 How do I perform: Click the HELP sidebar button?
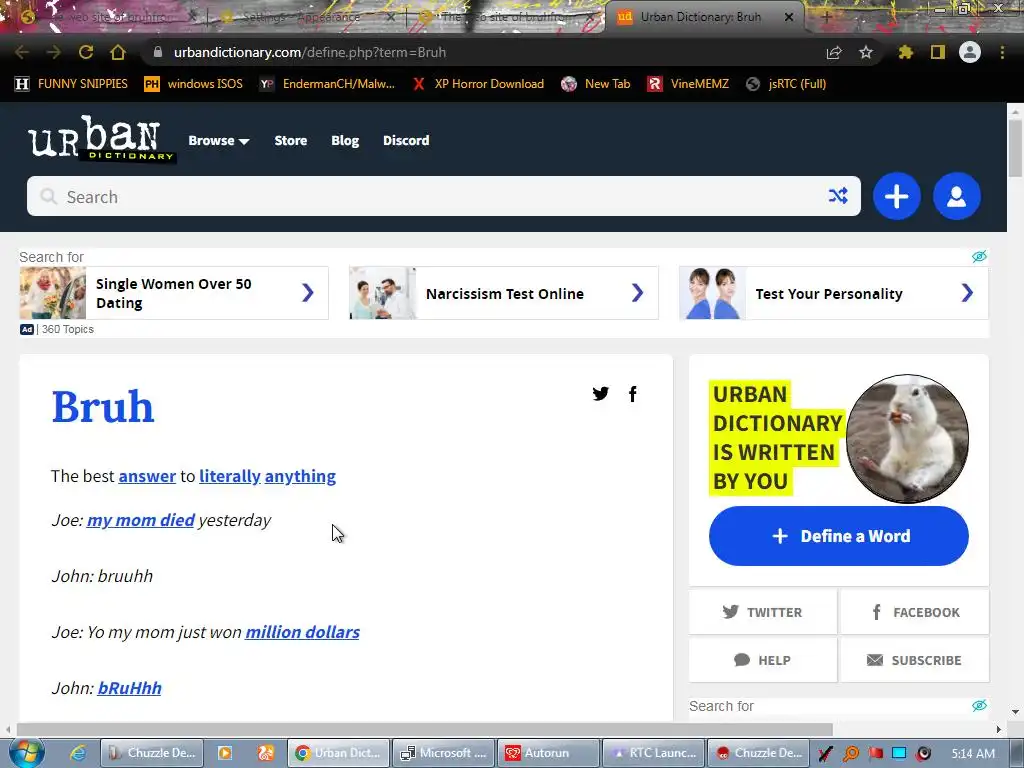click(762, 660)
